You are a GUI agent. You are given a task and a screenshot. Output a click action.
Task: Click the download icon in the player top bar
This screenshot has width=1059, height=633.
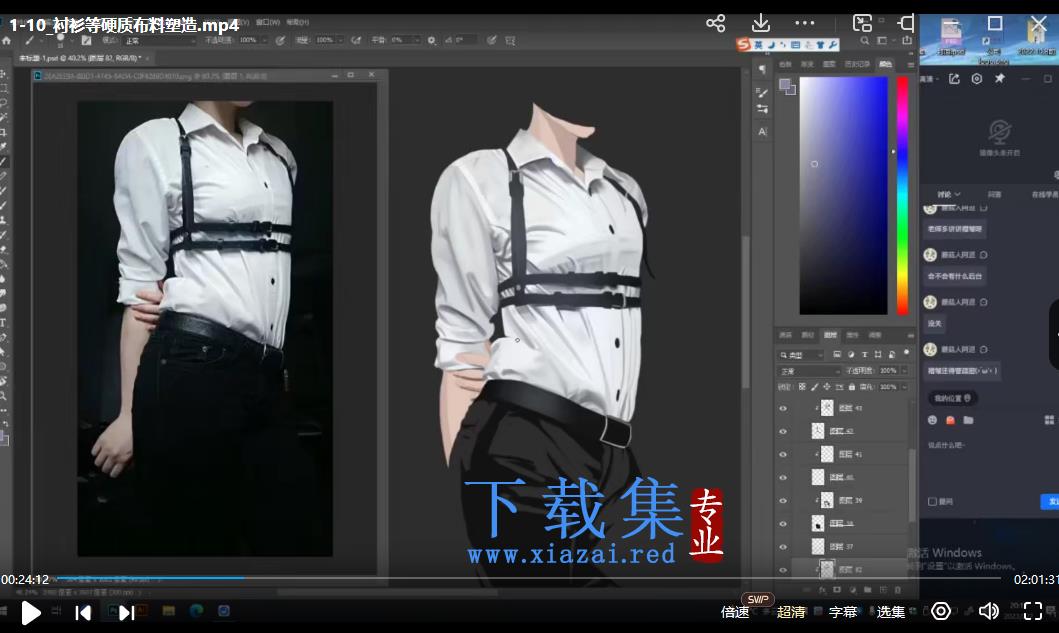(x=760, y=24)
